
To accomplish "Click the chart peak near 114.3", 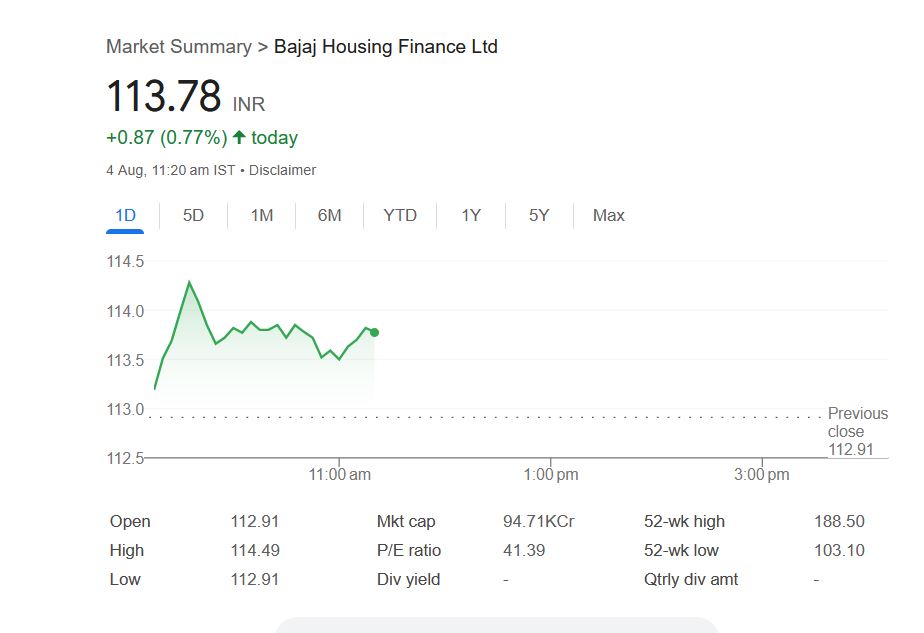I will (x=188, y=282).
